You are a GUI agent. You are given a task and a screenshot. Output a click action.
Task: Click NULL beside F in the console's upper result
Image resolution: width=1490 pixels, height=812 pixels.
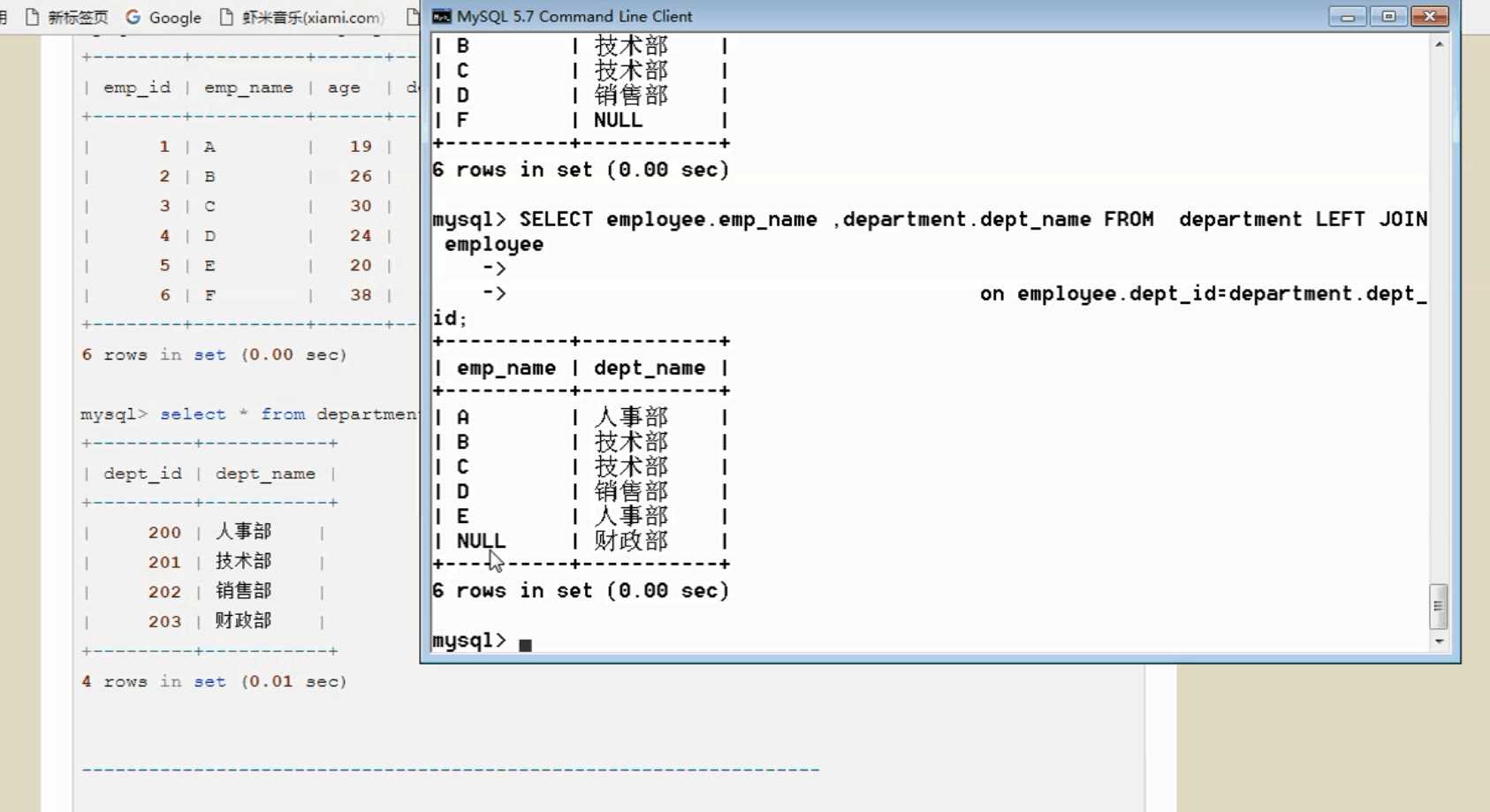coord(618,120)
